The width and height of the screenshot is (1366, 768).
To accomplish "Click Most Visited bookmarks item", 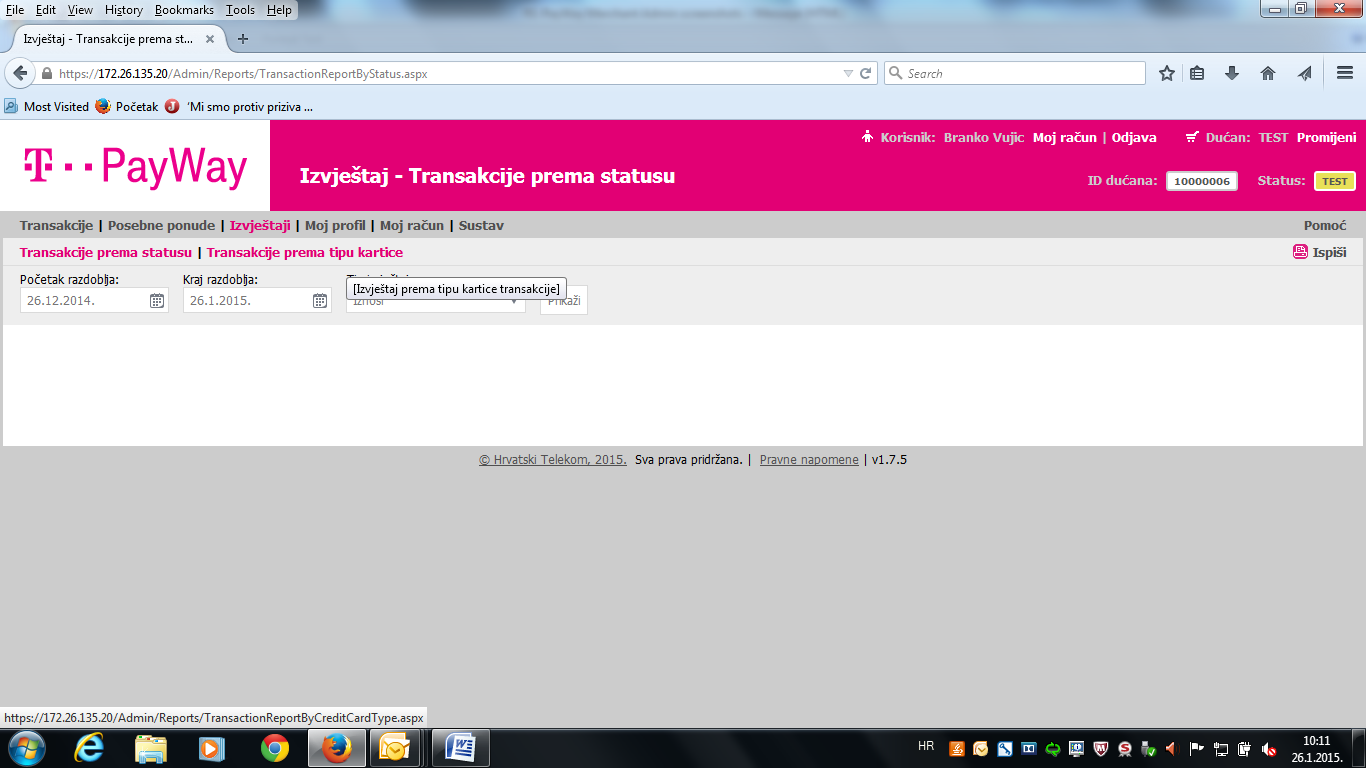I will (x=46, y=106).
